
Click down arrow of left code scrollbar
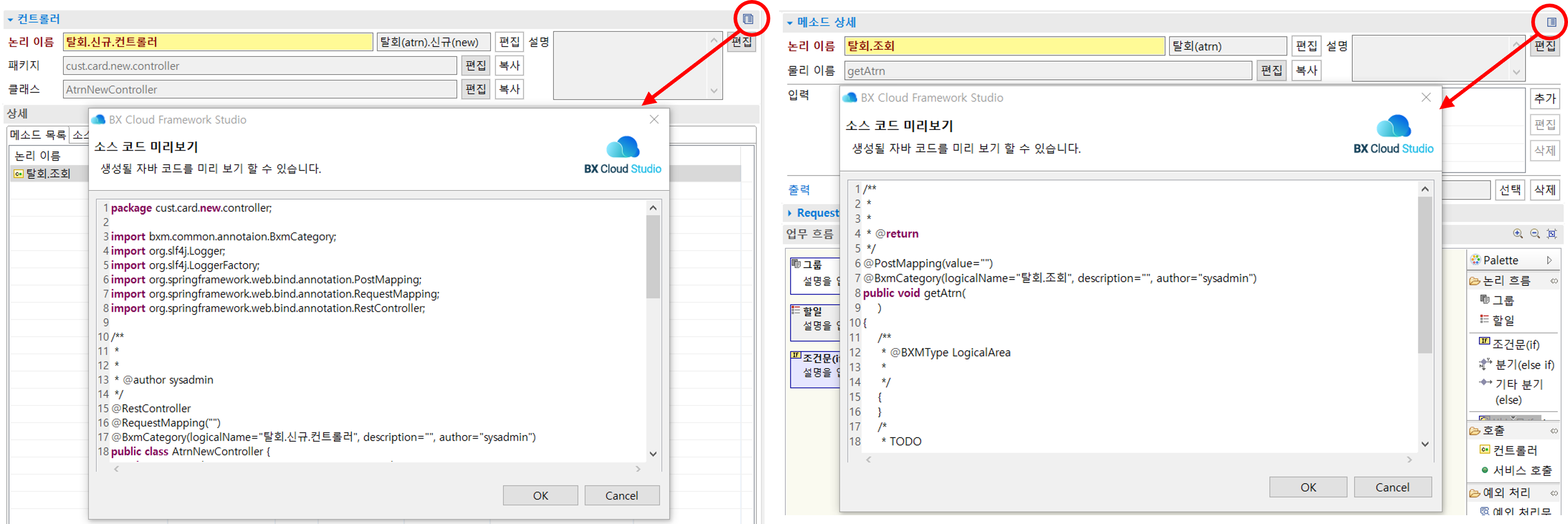point(653,454)
